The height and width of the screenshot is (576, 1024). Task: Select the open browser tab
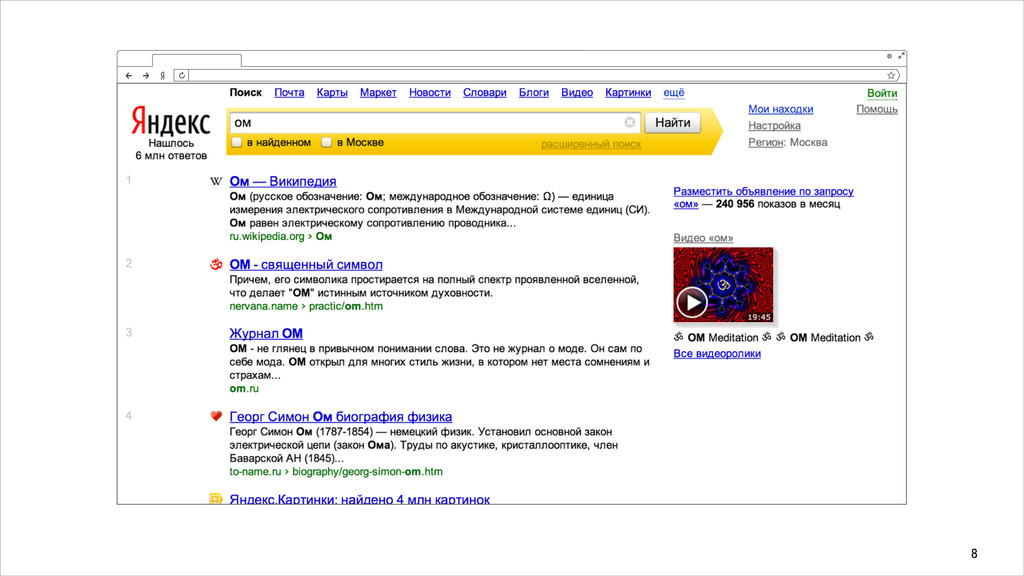(x=197, y=60)
